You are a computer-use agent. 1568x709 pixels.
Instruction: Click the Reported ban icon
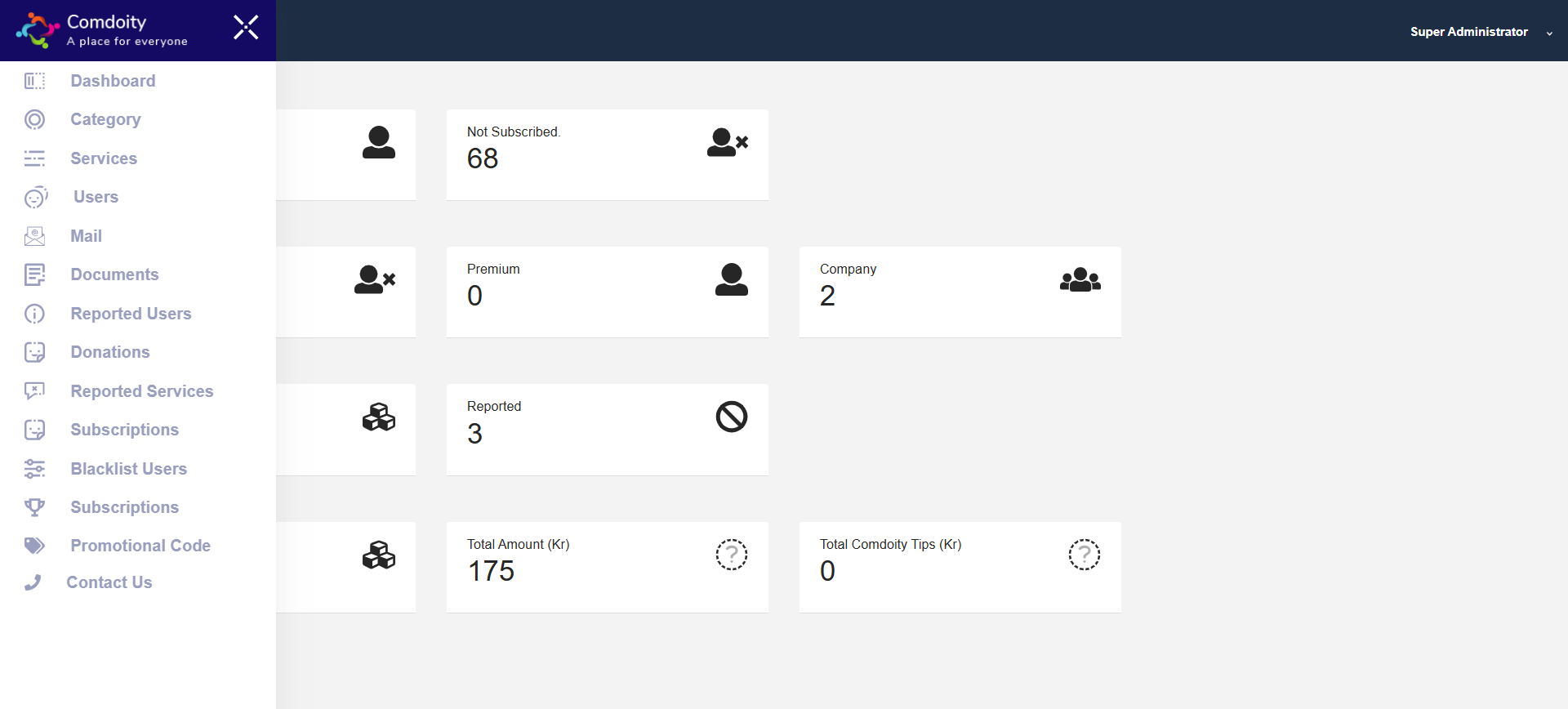pyautogui.click(x=731, y=417)
